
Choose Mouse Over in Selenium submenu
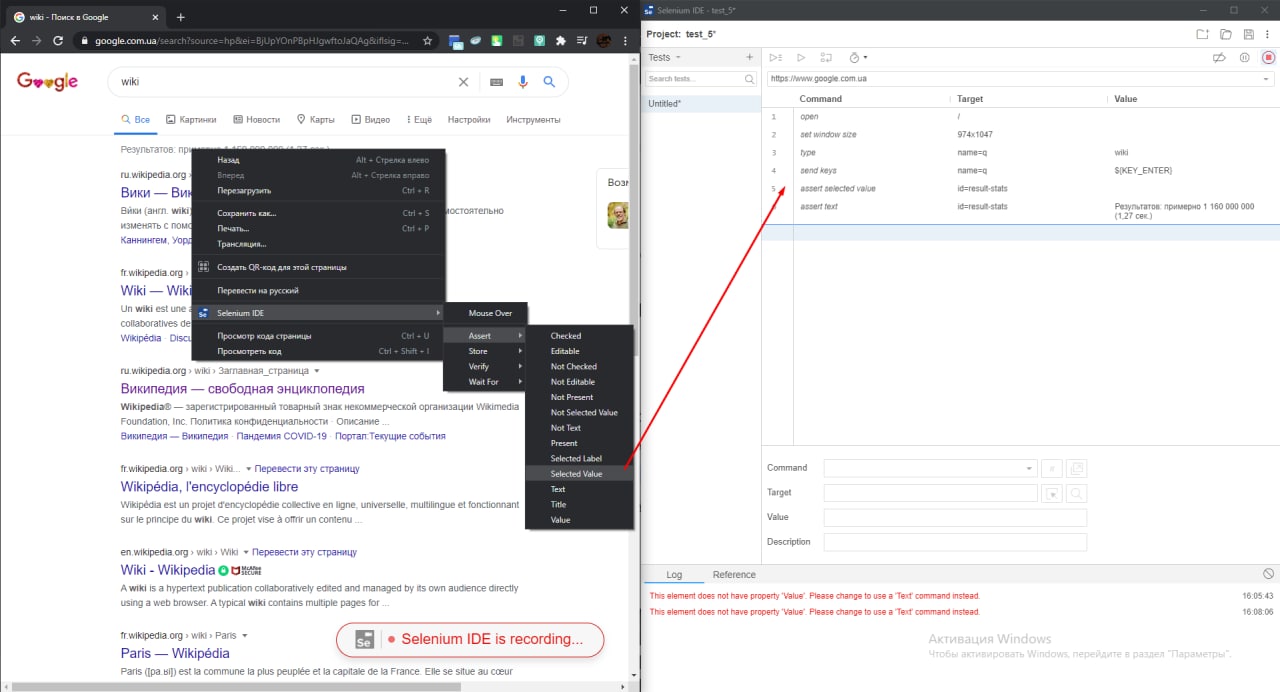click(485, 313)
